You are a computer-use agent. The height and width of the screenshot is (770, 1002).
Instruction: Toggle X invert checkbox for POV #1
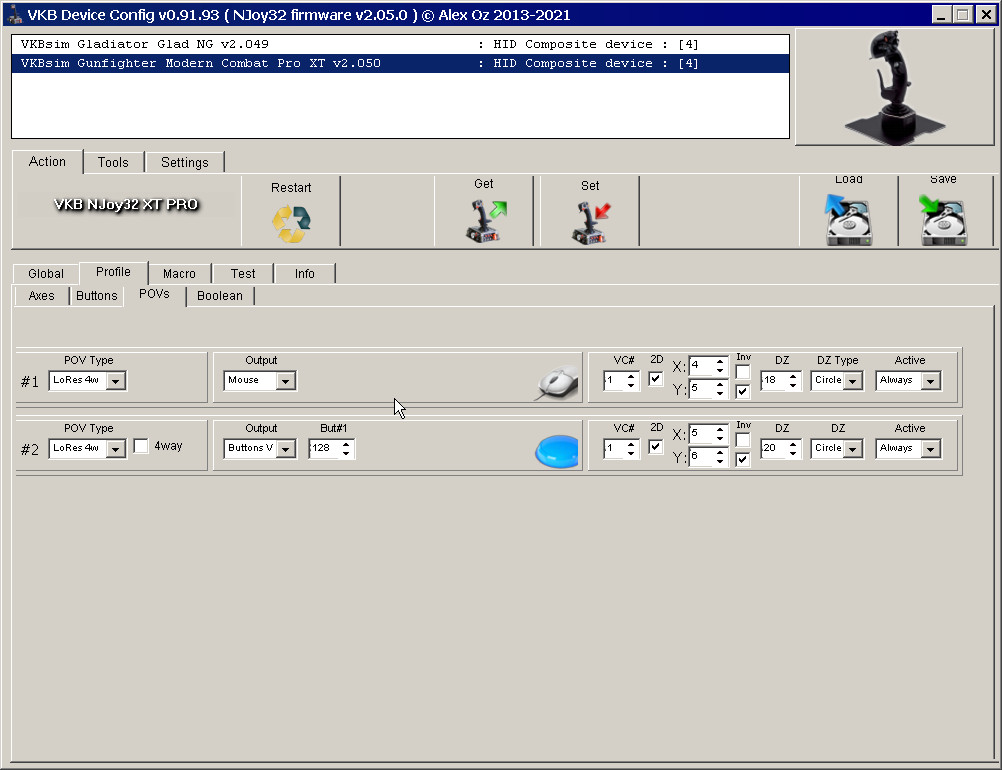coord(743,371)
